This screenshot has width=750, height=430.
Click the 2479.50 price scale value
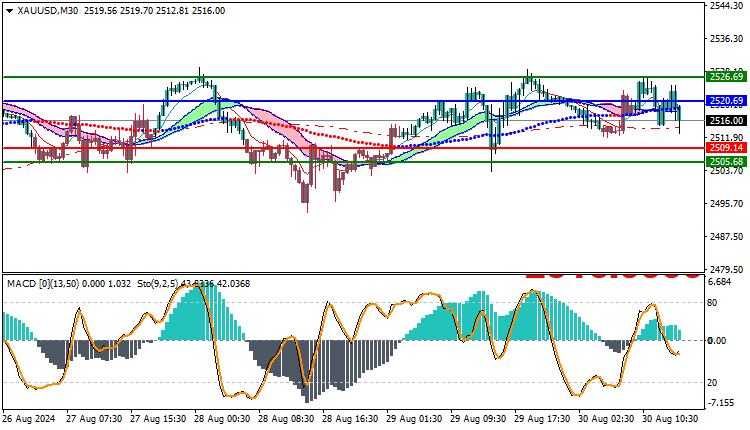727,270
